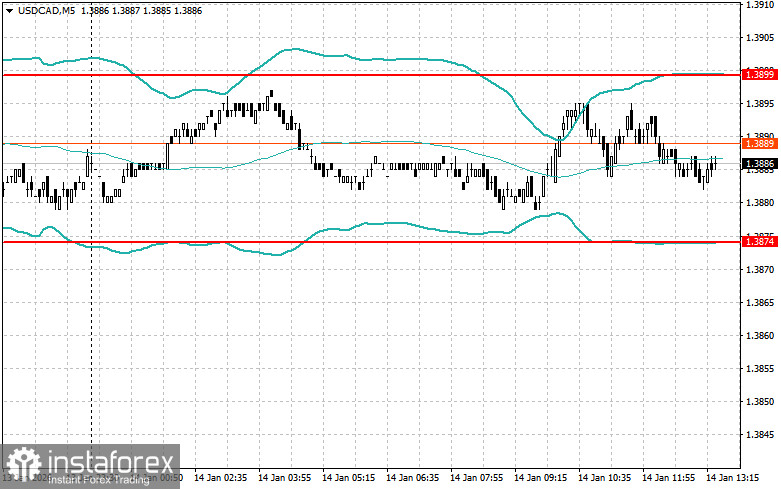Select the 1.3870 price axis value
Viewport: 781px width, 489px height.
click(760, 269)
